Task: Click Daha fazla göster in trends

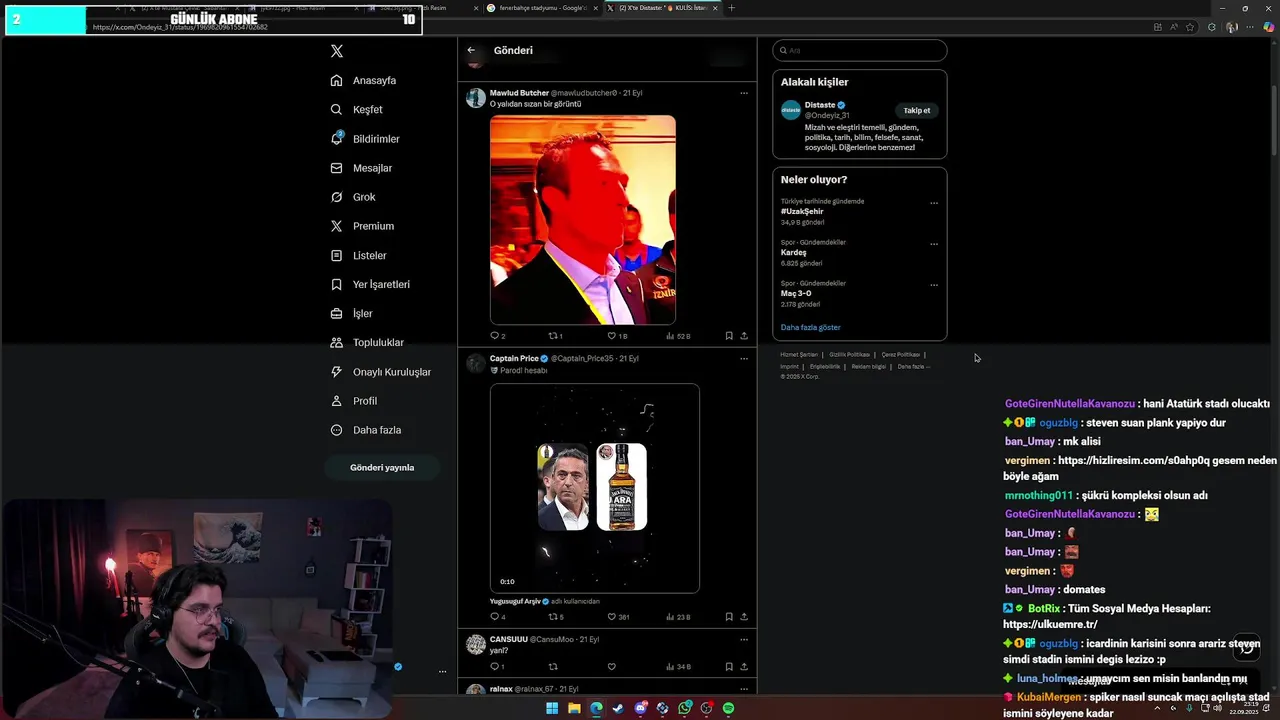Action: (x=811, y=327)
